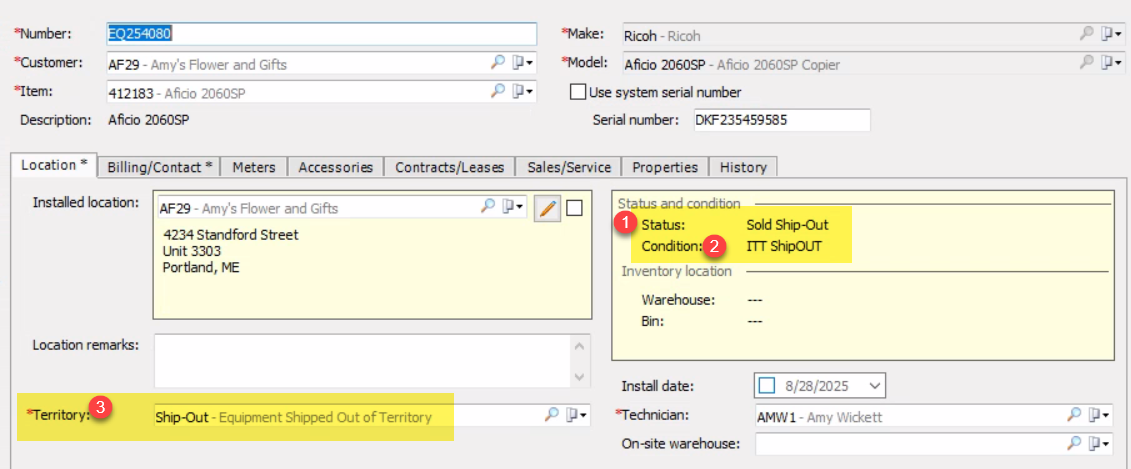Toggle Install date checkbox
Image resolution: width=1131 pixels, height=469 pixels.
tap(767, 385)
